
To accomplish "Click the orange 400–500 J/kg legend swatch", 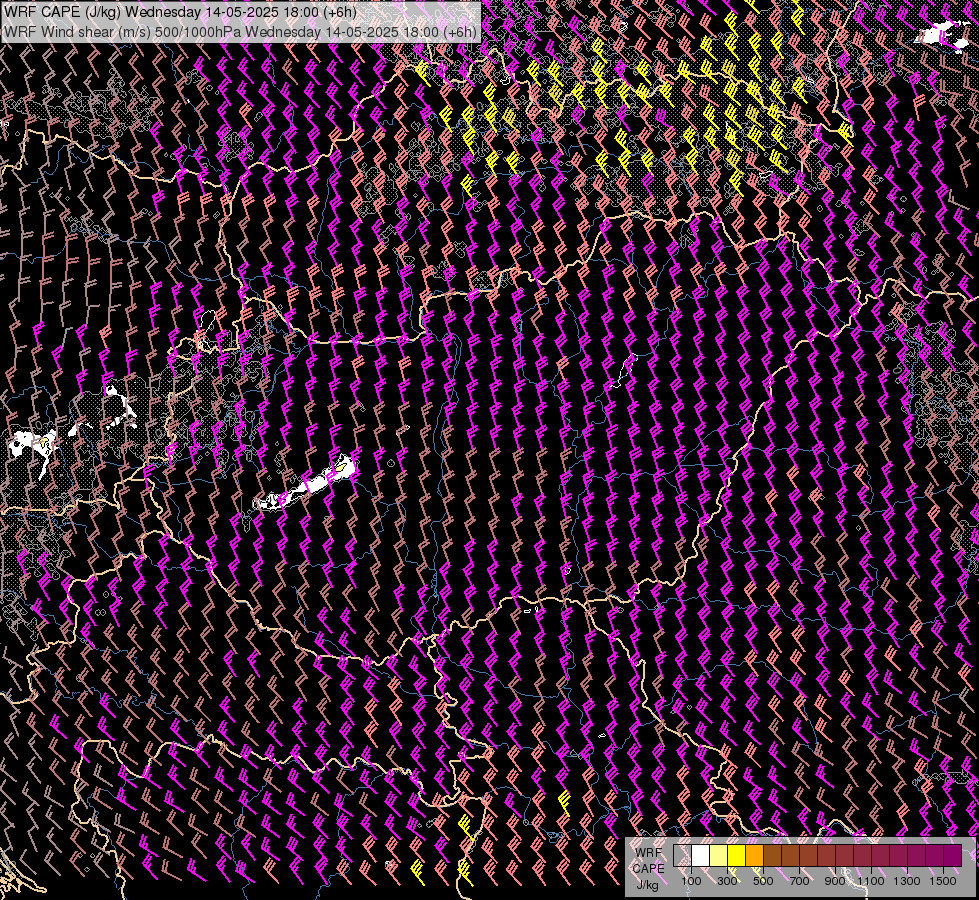I will (x=754, y=855).
